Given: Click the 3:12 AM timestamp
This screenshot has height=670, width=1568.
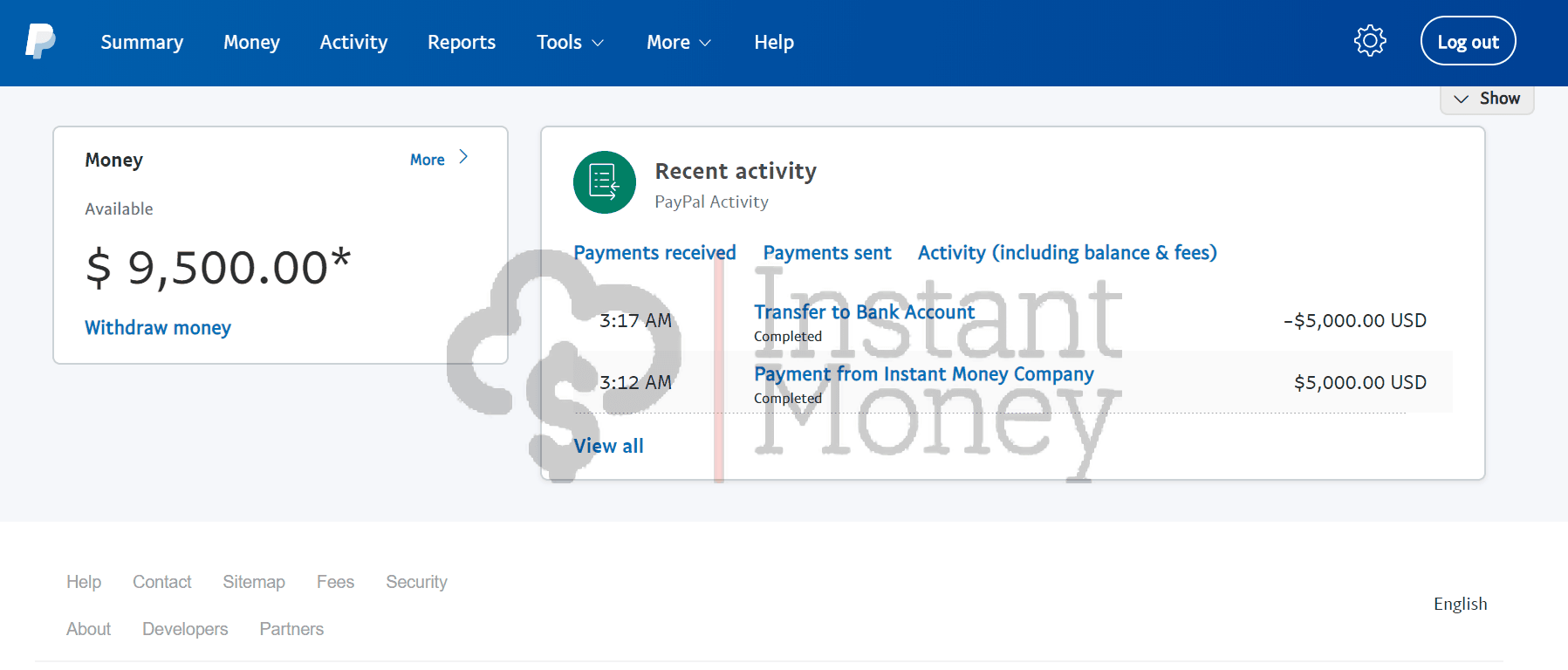Looking at the screenshot, I should point(635,382).
